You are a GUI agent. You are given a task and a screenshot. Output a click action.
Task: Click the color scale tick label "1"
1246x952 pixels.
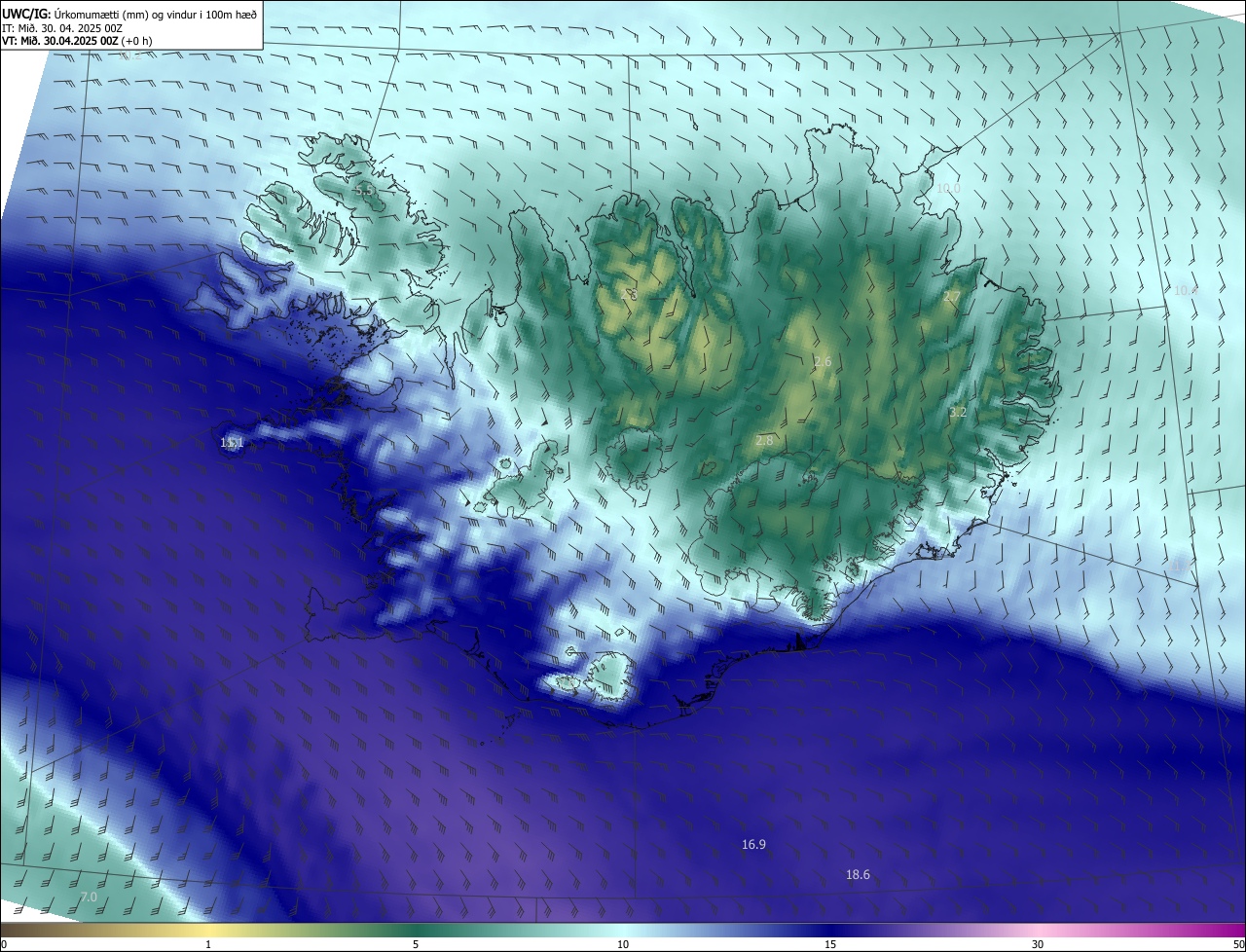pyautogui.click(x=208, y=944)
